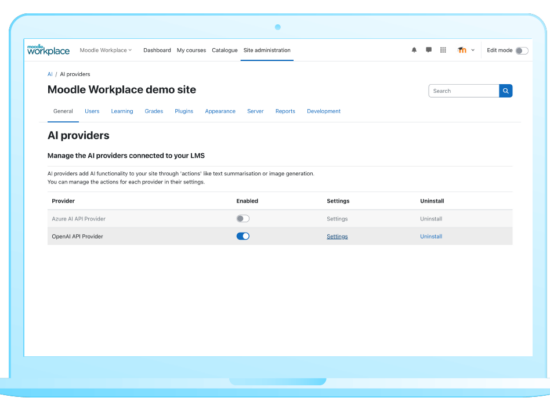Switch to the Users tab

[x=92, y=111]
